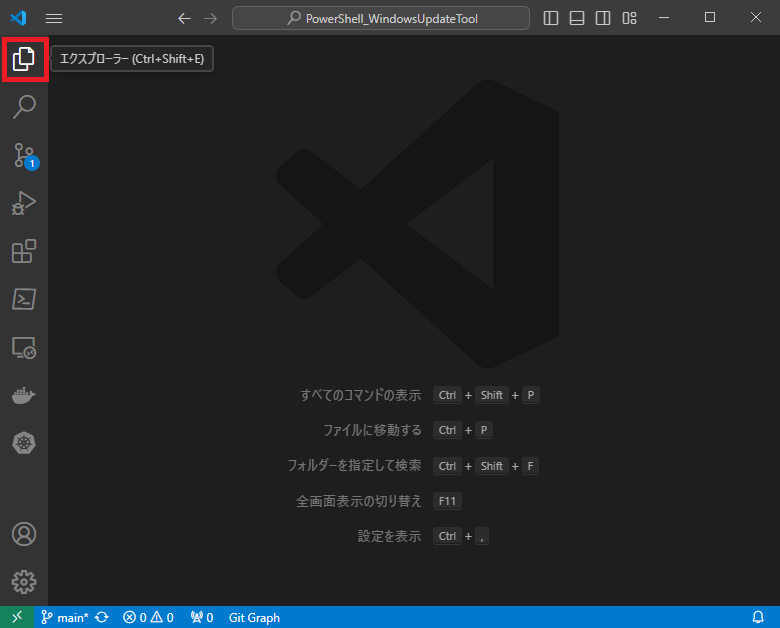
Task: Open the Search view in the activity bar
Action: tap(24, 106)
